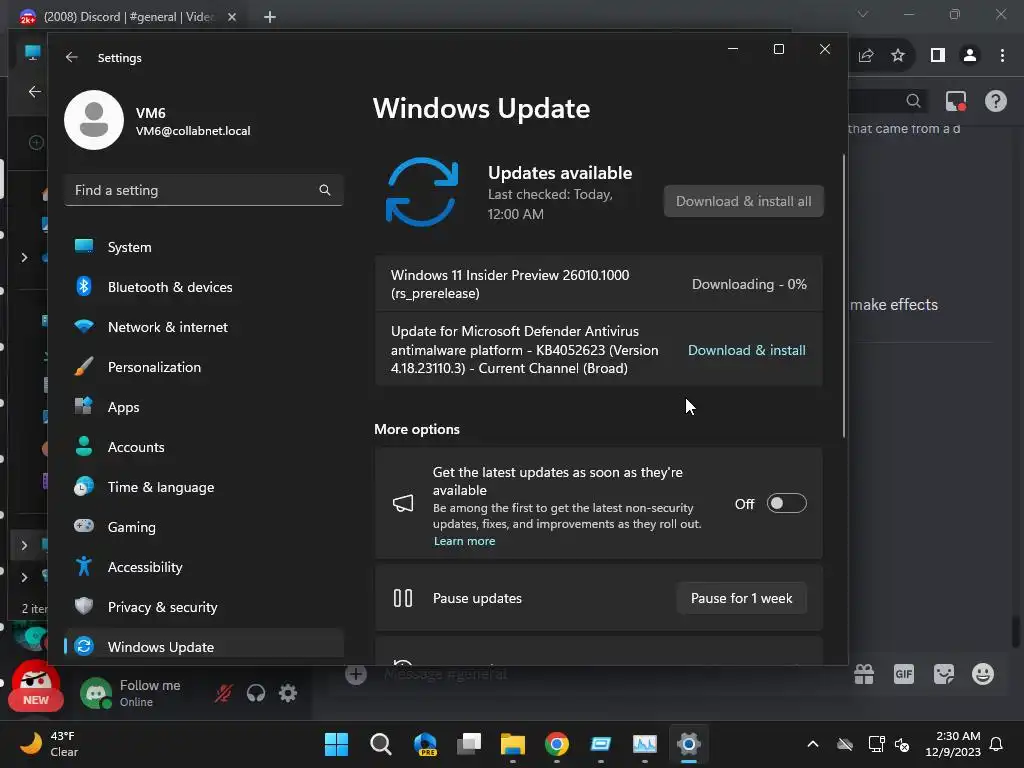
Task: Open Discord GIF picker
Action: (904, 674)
